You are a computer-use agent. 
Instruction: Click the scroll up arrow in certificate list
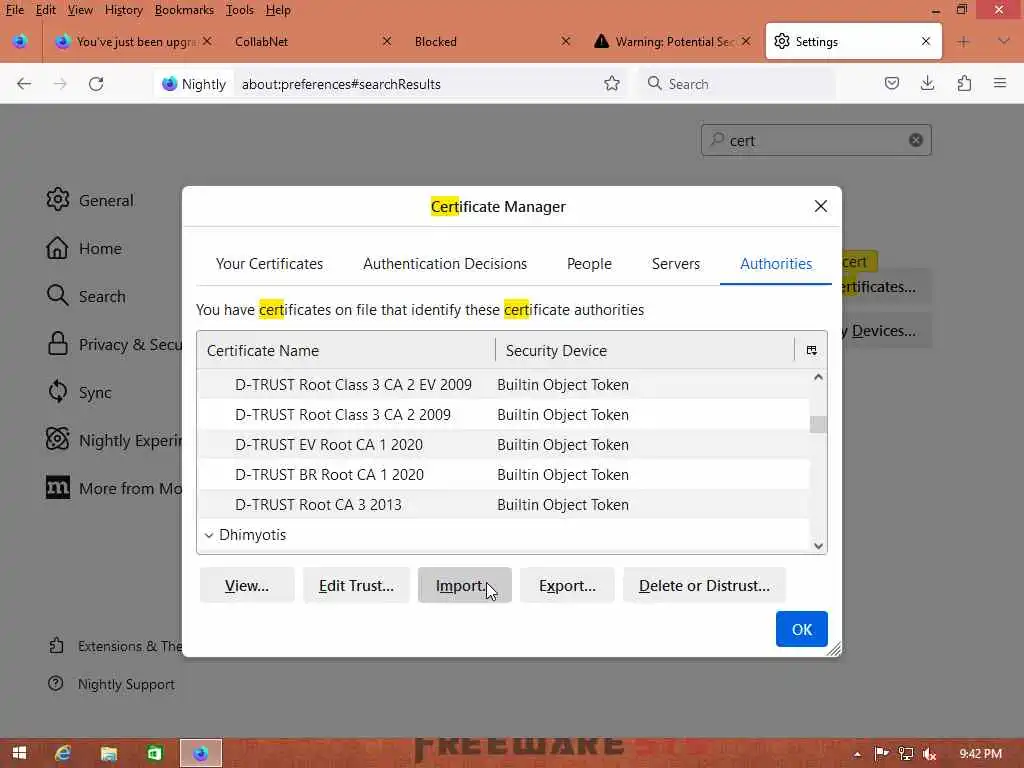click(818, 377)
